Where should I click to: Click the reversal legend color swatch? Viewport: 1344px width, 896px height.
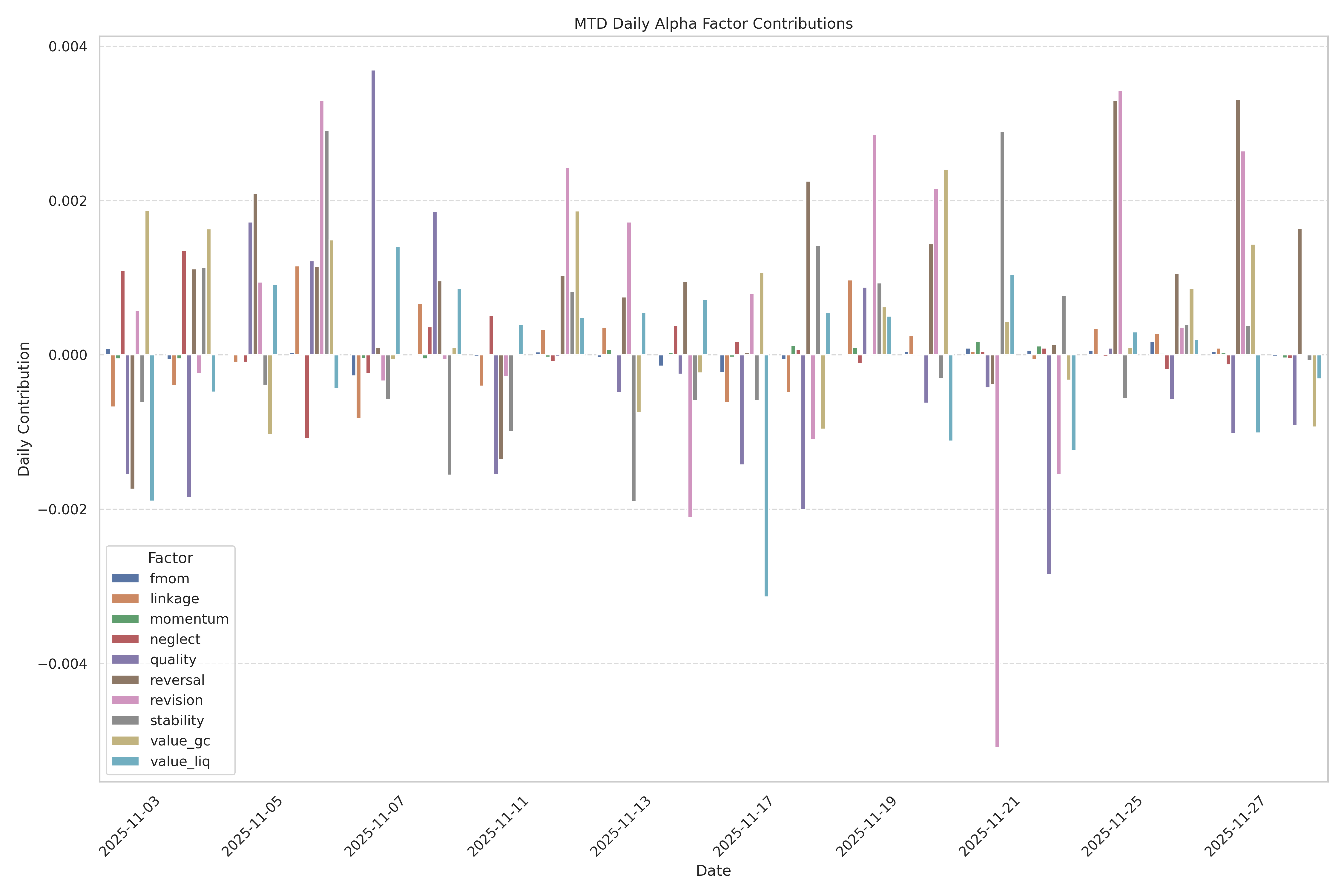point(125,680)
